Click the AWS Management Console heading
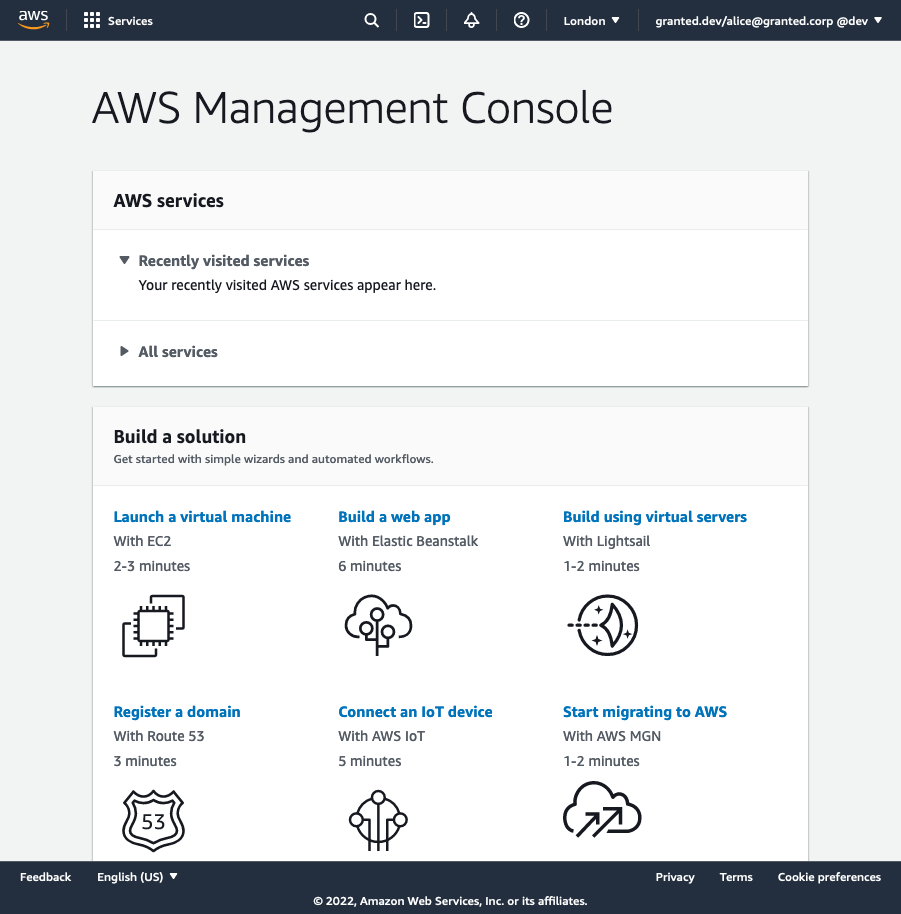The width and height of the screenshot is (901, 914). (353, 108)
